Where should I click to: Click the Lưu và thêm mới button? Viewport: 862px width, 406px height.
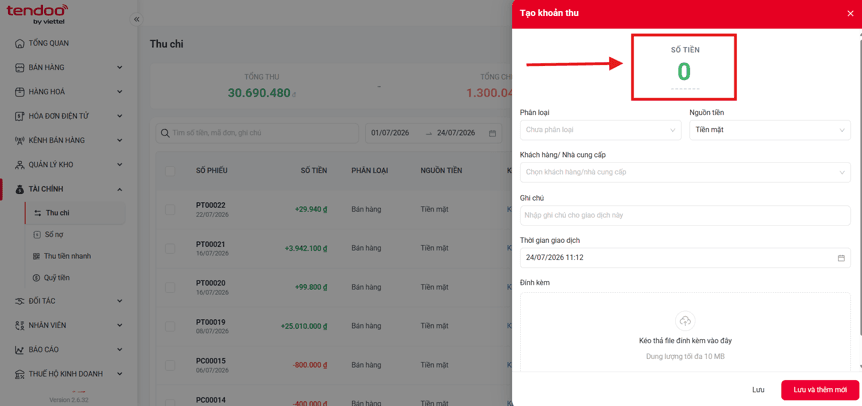pyautogui.click(x=820, y=390)
